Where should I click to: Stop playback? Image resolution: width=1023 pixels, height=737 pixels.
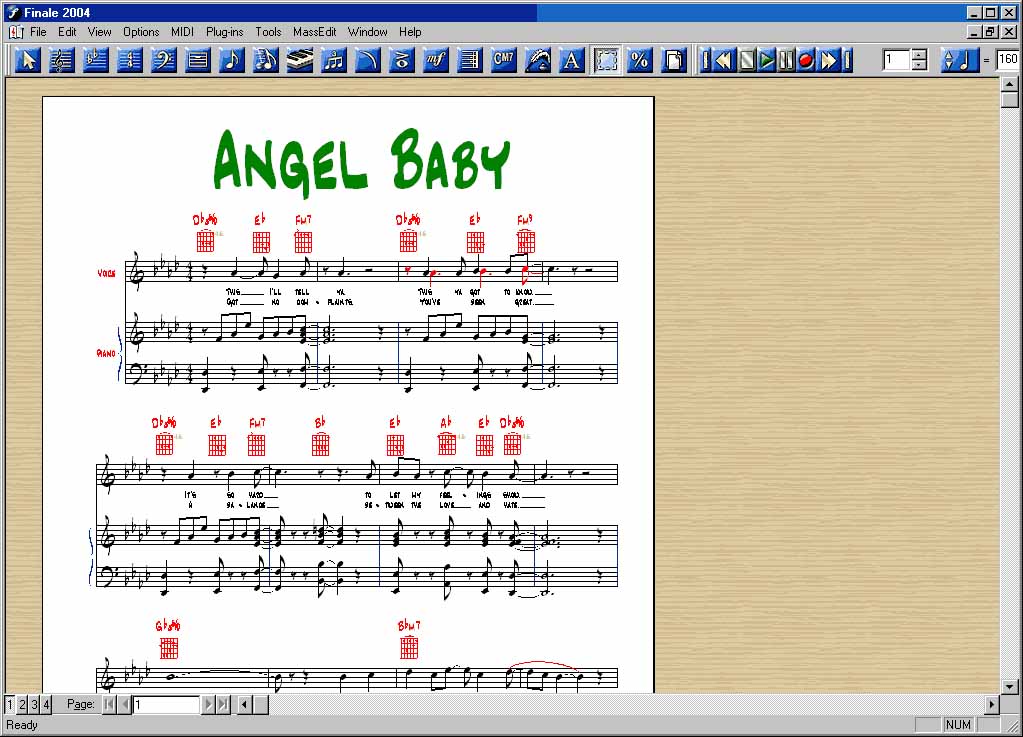coord(746,61)
